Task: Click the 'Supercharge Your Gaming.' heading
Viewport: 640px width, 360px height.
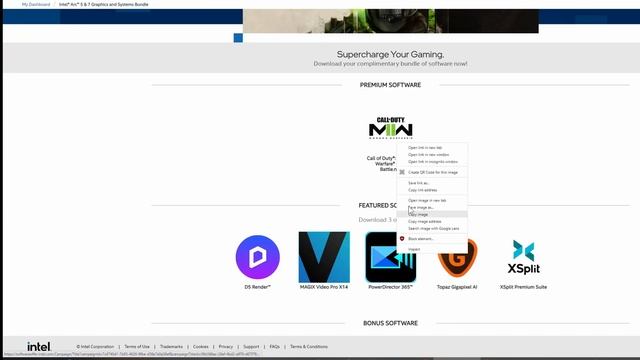Action: (x=391, y=54)
